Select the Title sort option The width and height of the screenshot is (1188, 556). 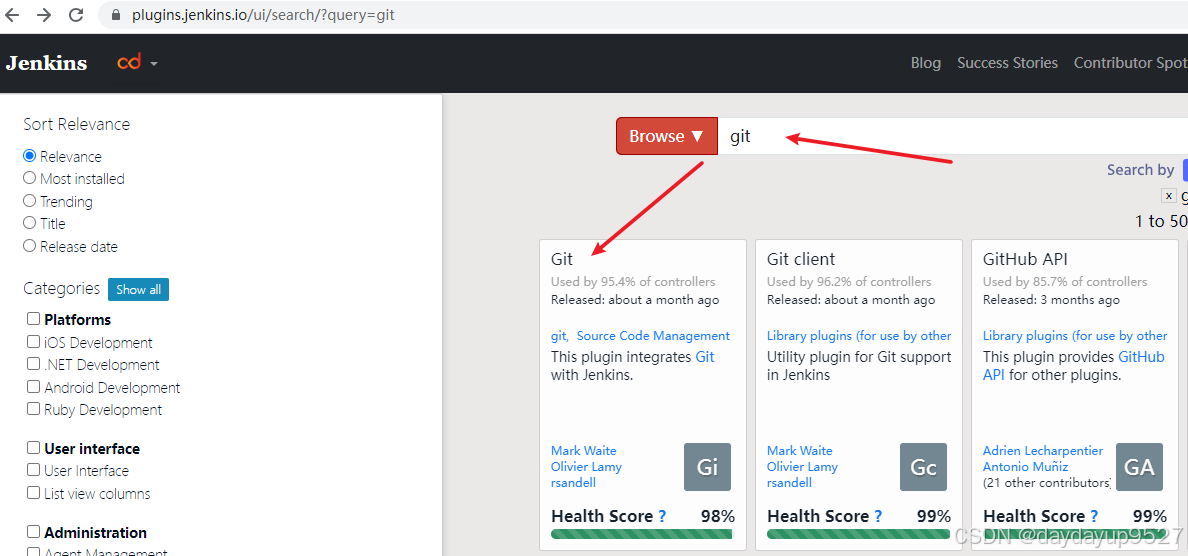30,223
